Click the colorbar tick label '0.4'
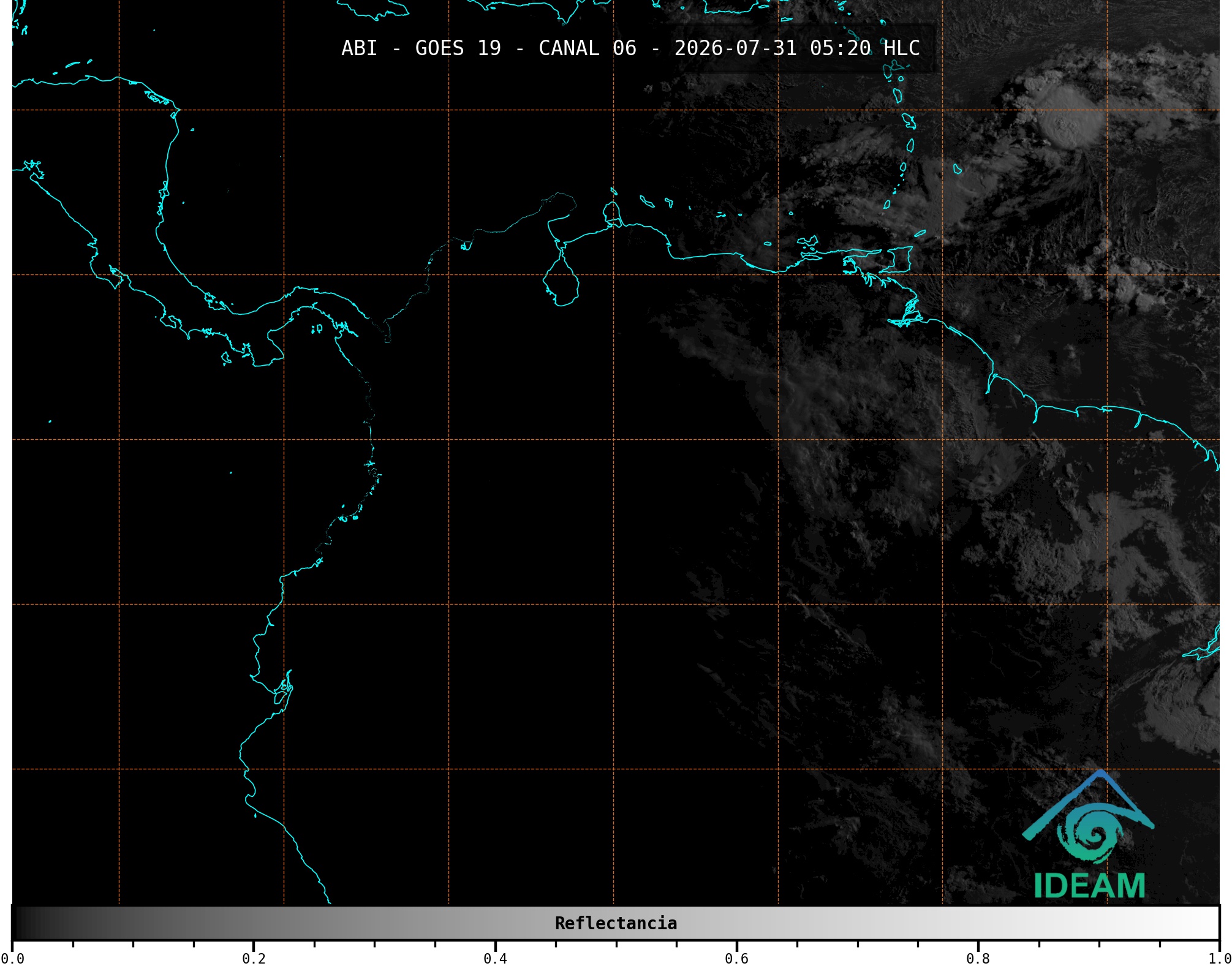This screenshot has height=966, width=1232. pos(495,958)
